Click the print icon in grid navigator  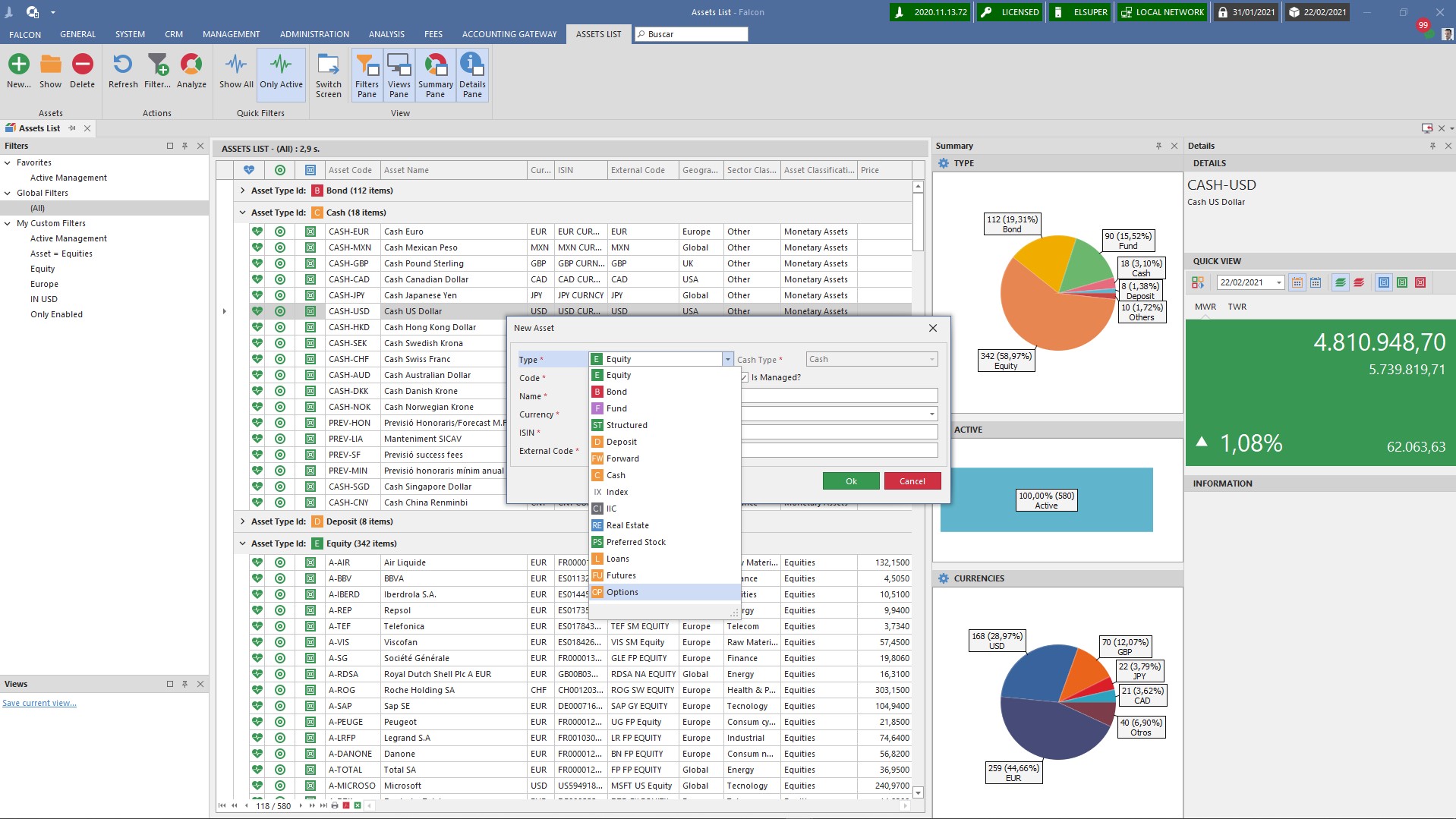pyautogui.click(x=335, y=805)
